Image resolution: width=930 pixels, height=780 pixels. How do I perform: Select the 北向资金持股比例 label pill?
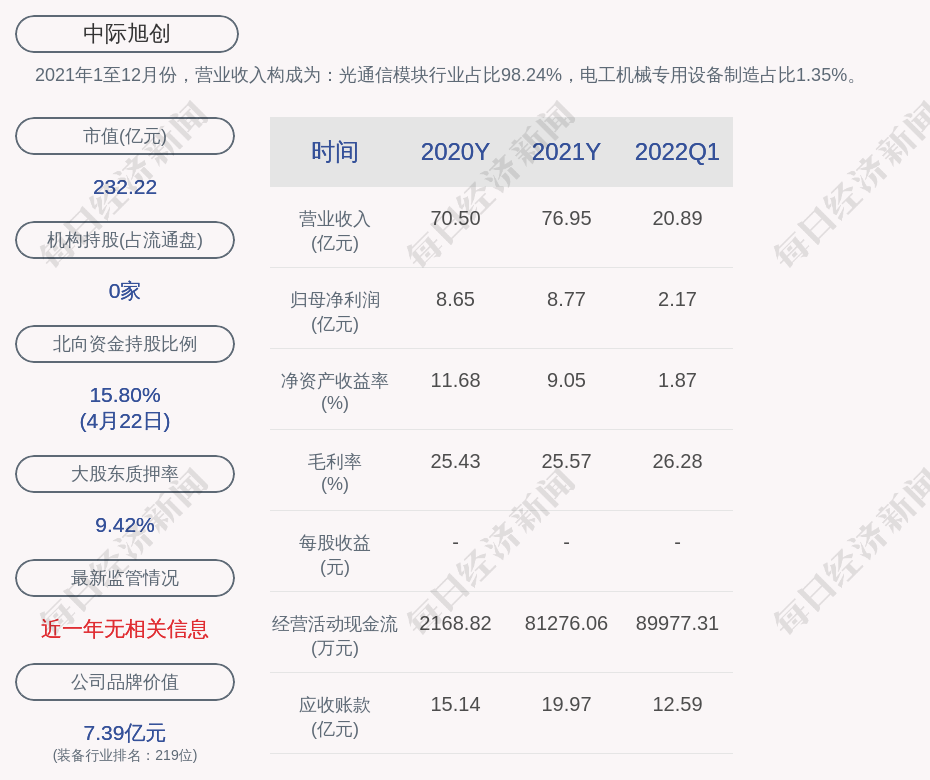(x=125, y=343)
